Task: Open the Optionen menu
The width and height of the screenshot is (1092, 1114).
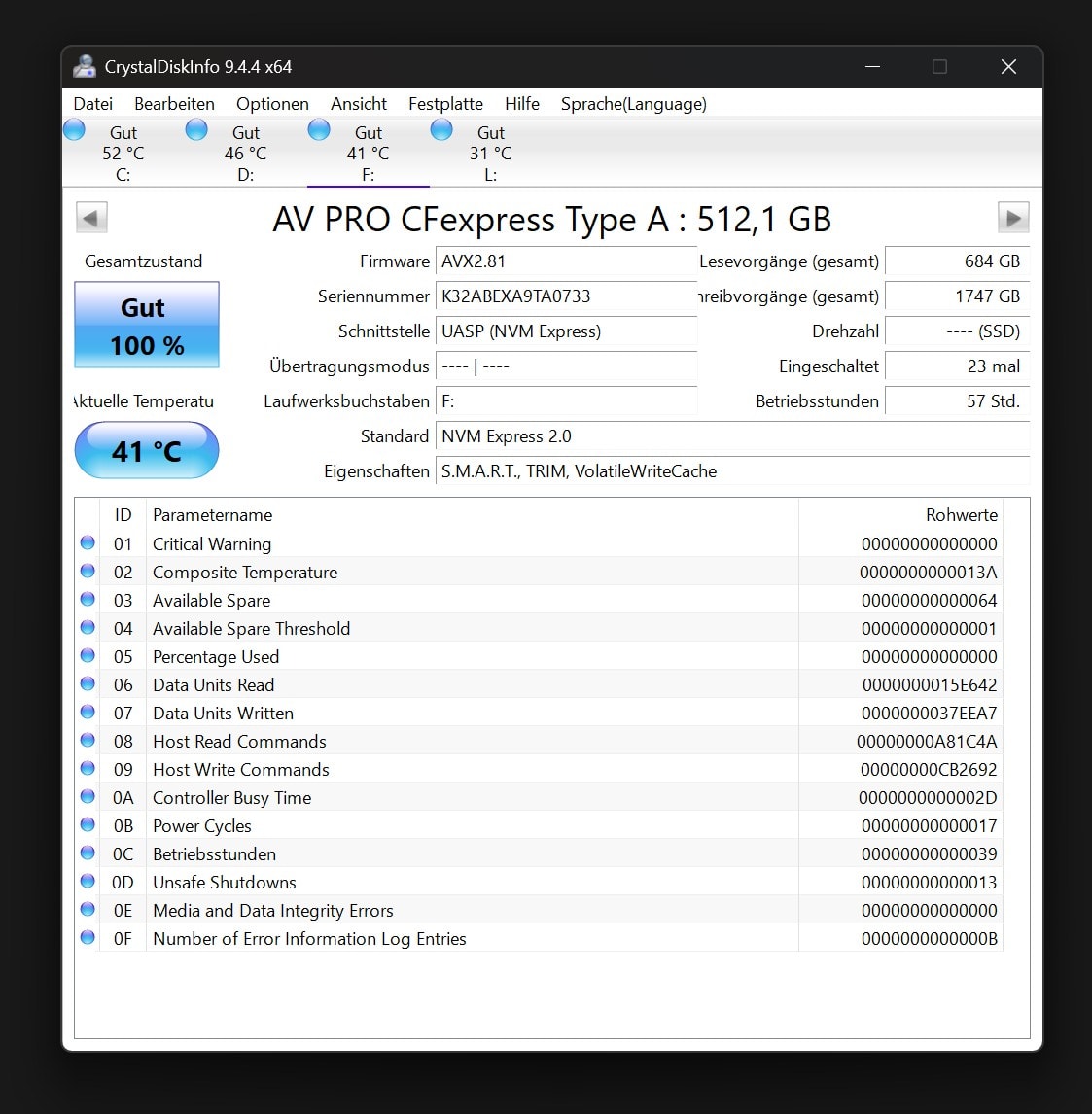Action: (x=273, y=104)
